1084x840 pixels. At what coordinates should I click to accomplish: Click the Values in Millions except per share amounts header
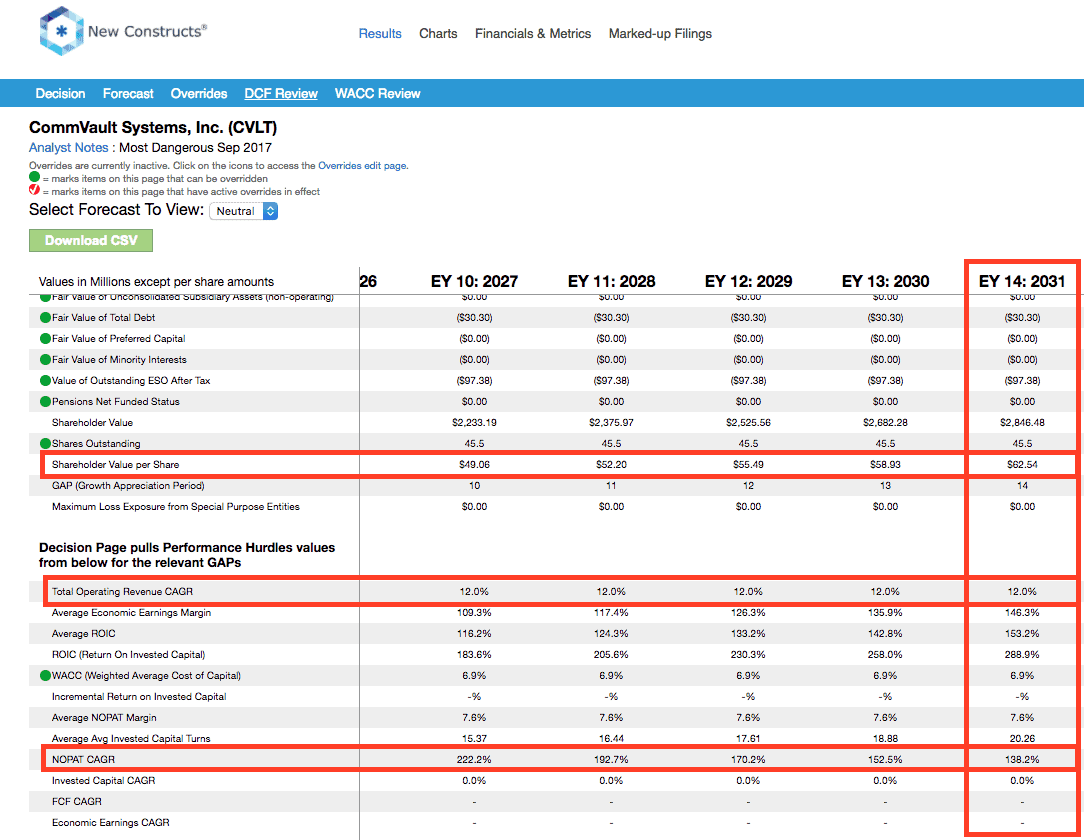pos(156,281)
